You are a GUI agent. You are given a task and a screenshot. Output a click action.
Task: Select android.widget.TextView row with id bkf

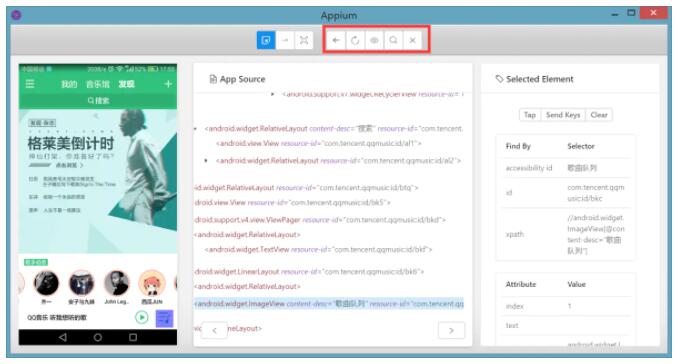click(x=318, y=250)
